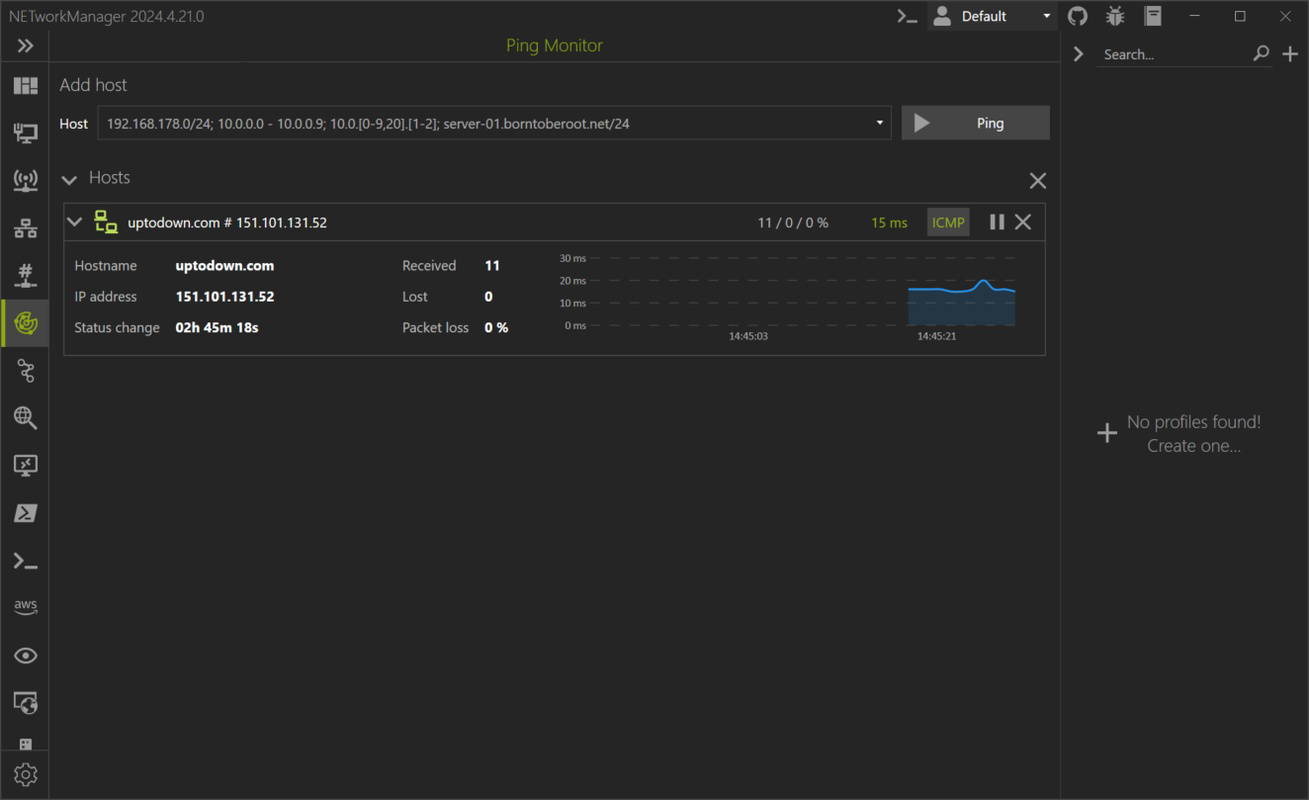Open the Port Scanner hash icon
This screenshot has height=800, width=1309.
pyautogui.click(x=25, y=276)
